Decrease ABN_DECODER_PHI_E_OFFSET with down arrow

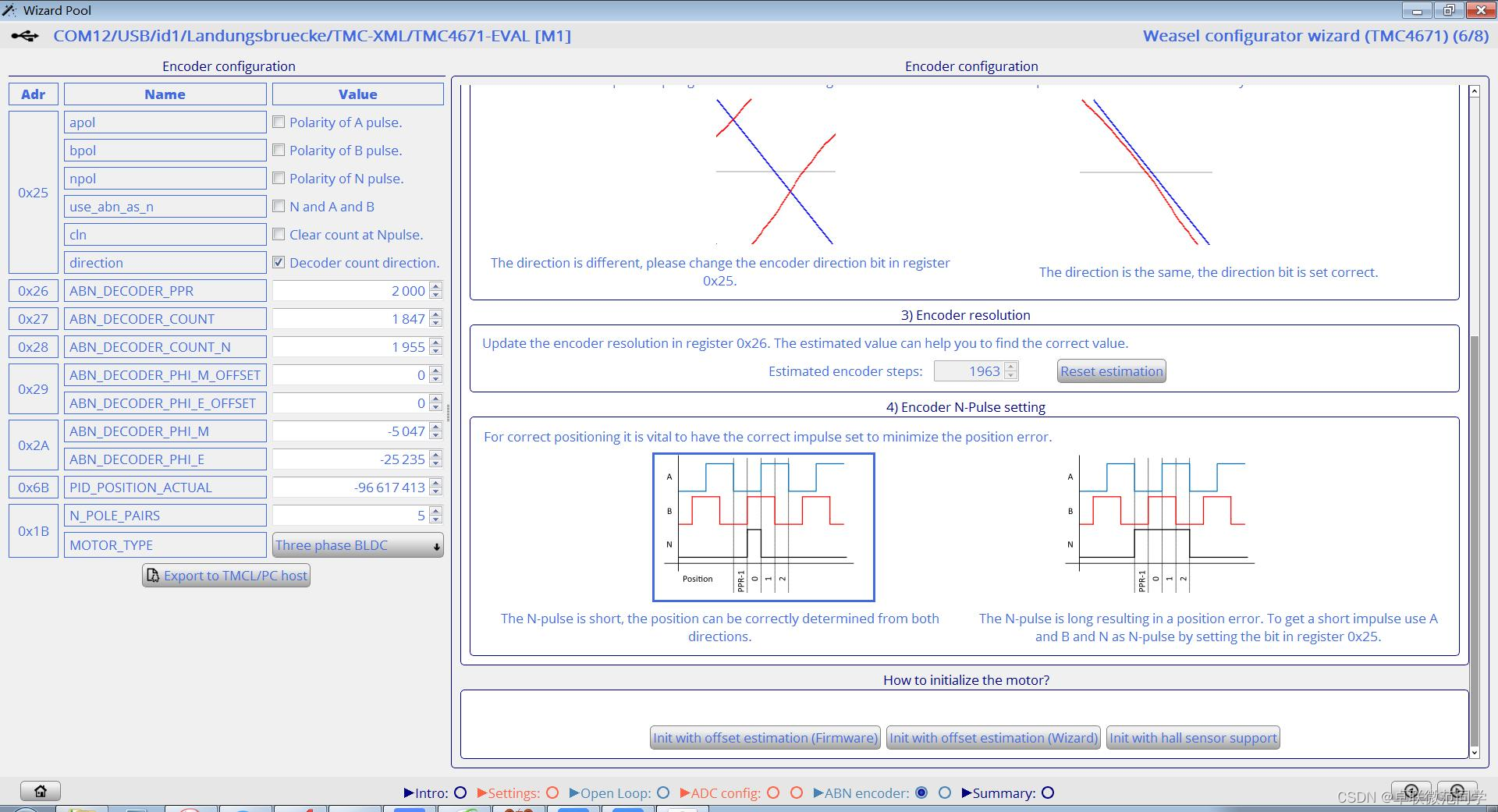(436, 407)
